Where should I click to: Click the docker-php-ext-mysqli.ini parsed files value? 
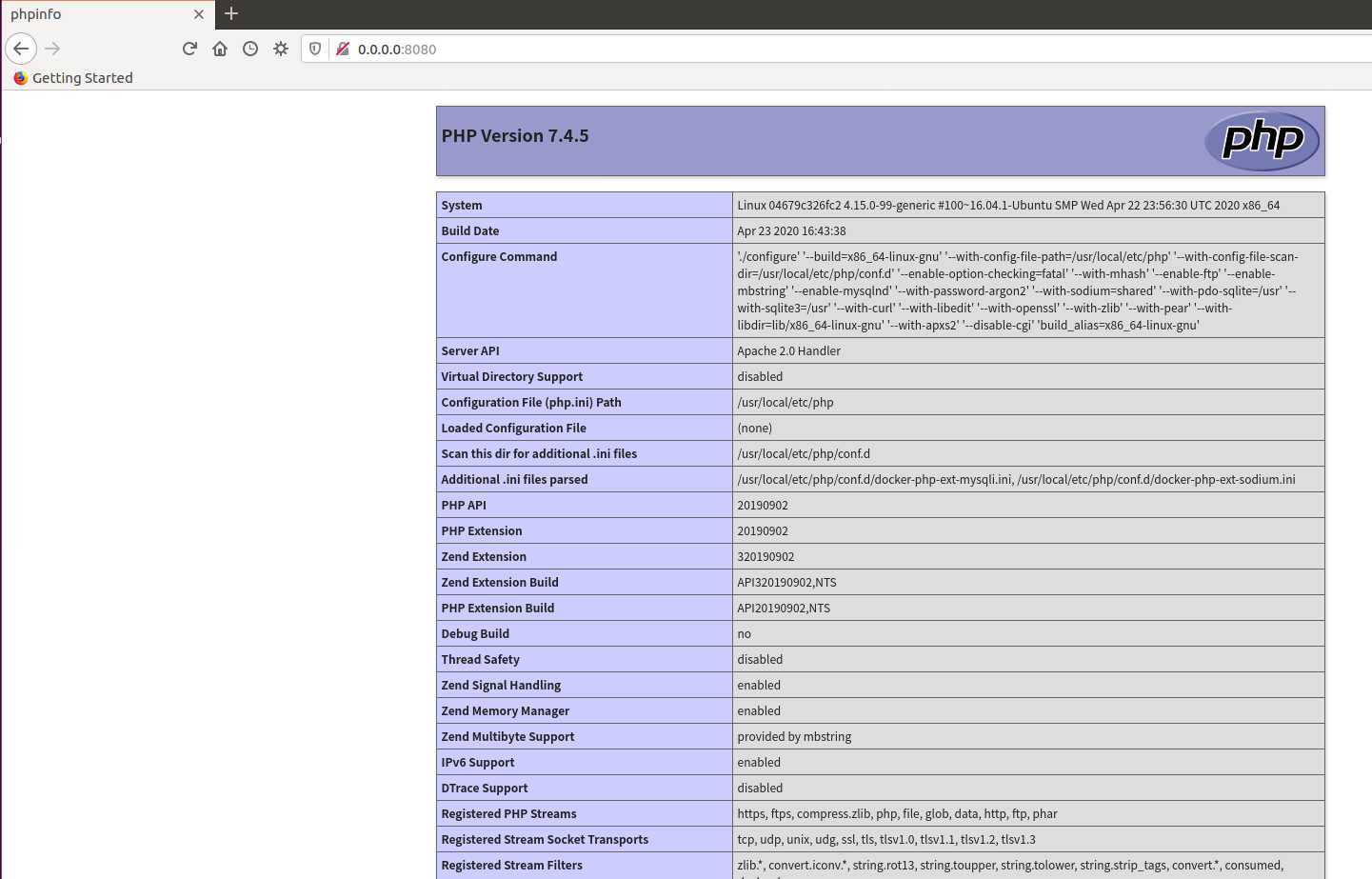point(1016,480)
